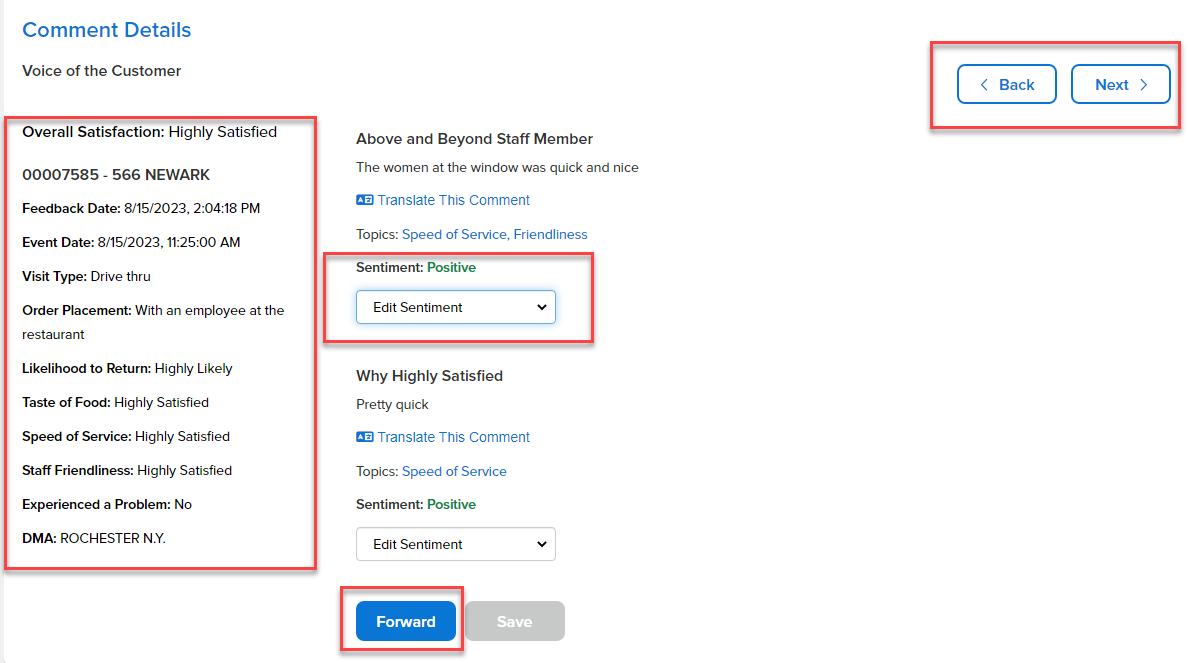The width and height of the screenshot is (1188, 663).
Task: Open the Friendliness topic link
Action: (550, 234)
